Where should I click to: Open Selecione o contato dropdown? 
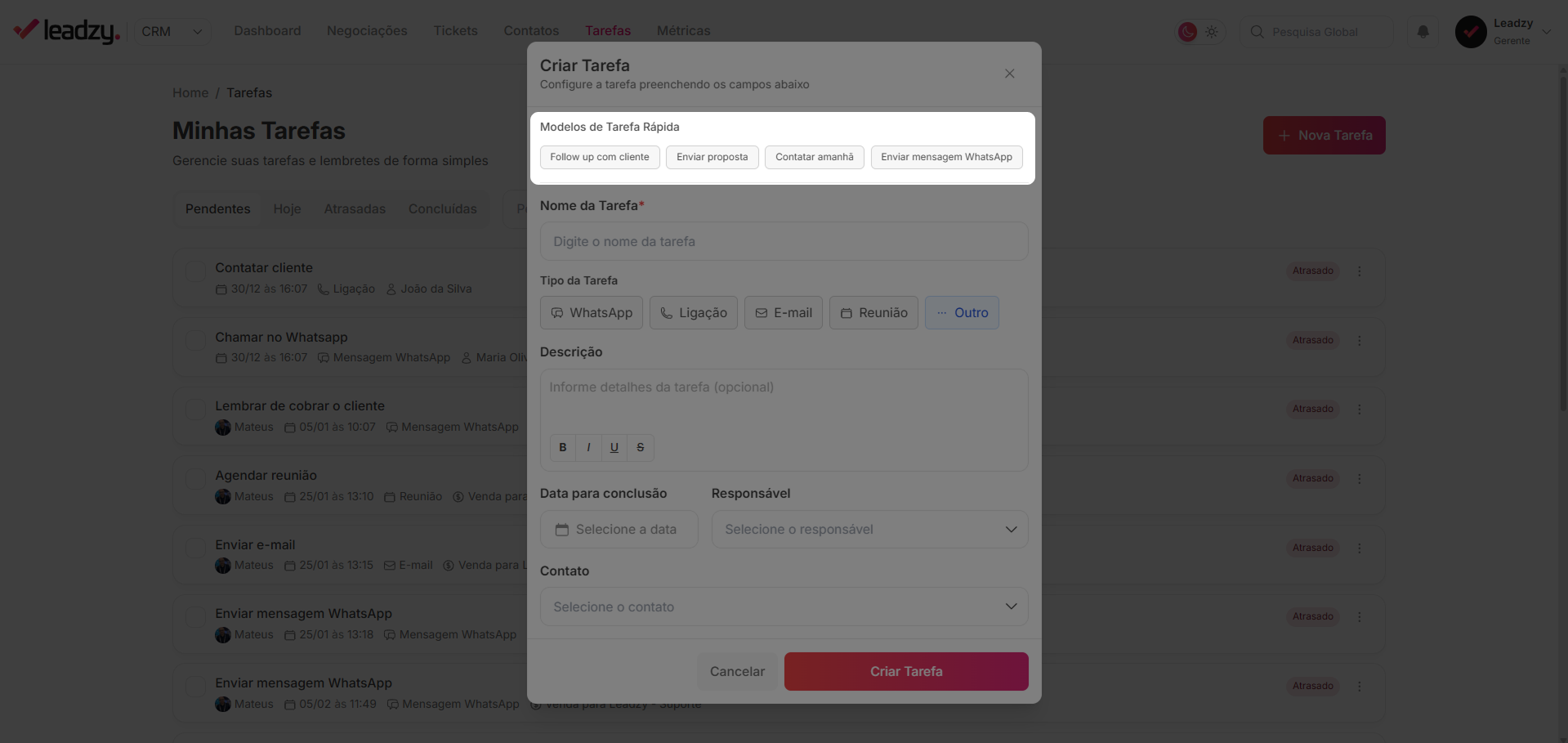(784, 606)
